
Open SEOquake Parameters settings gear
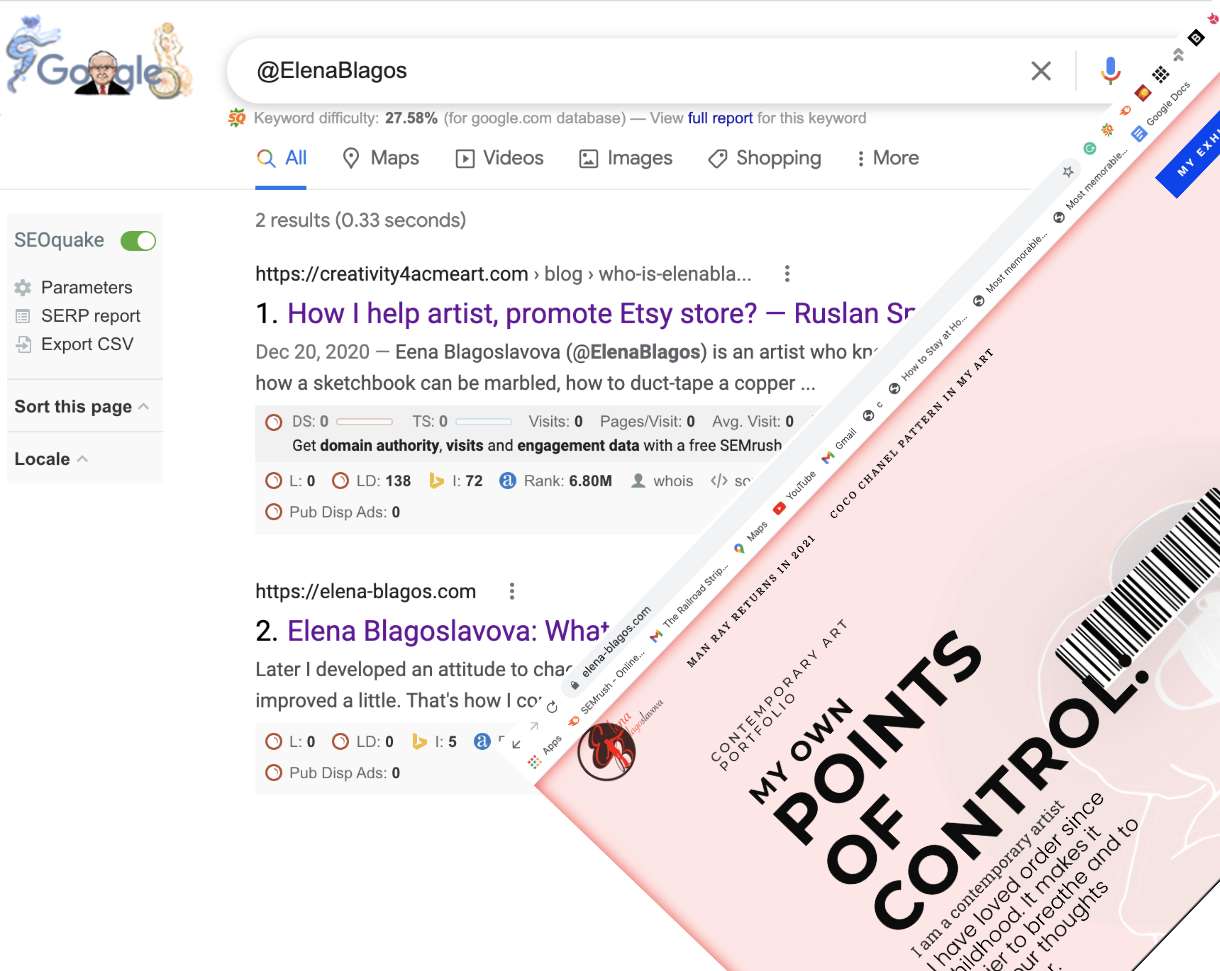pos(25,287)
